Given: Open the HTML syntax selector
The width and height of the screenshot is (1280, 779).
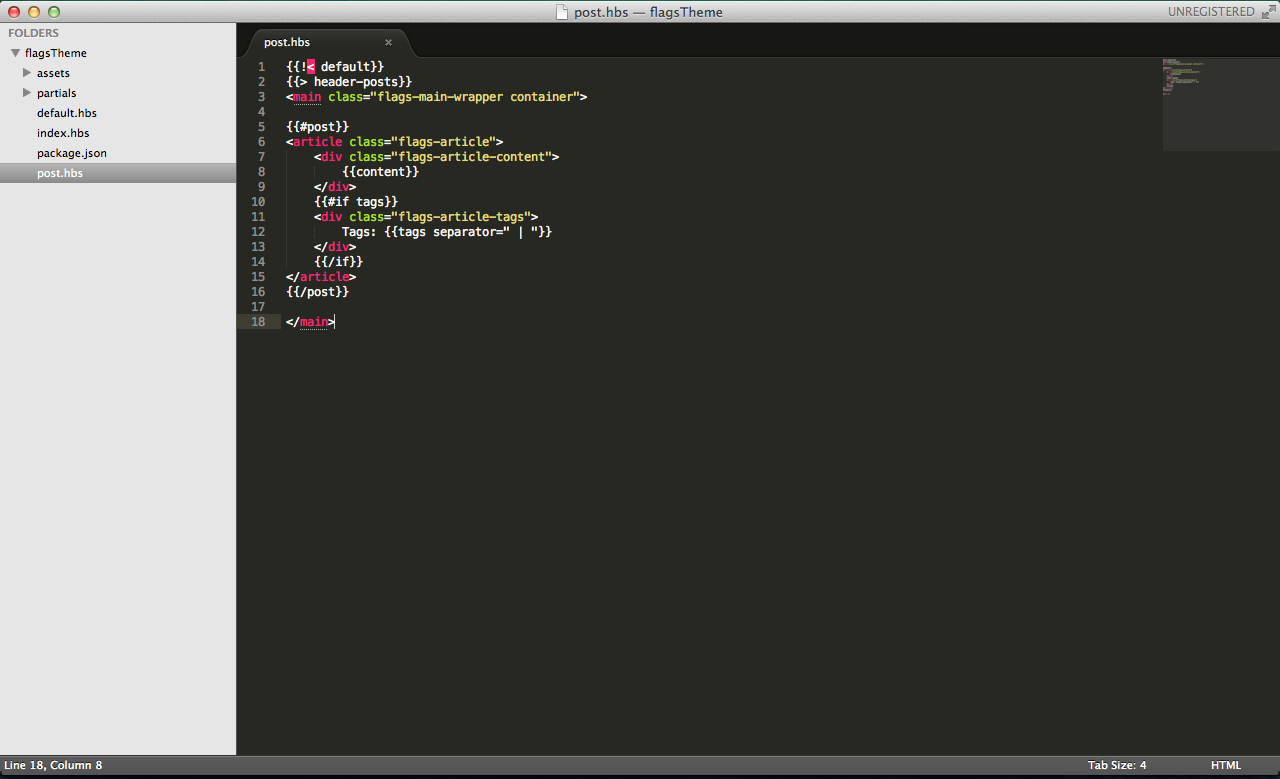Looking at the screenshot, I should [x=1226, y=765].
